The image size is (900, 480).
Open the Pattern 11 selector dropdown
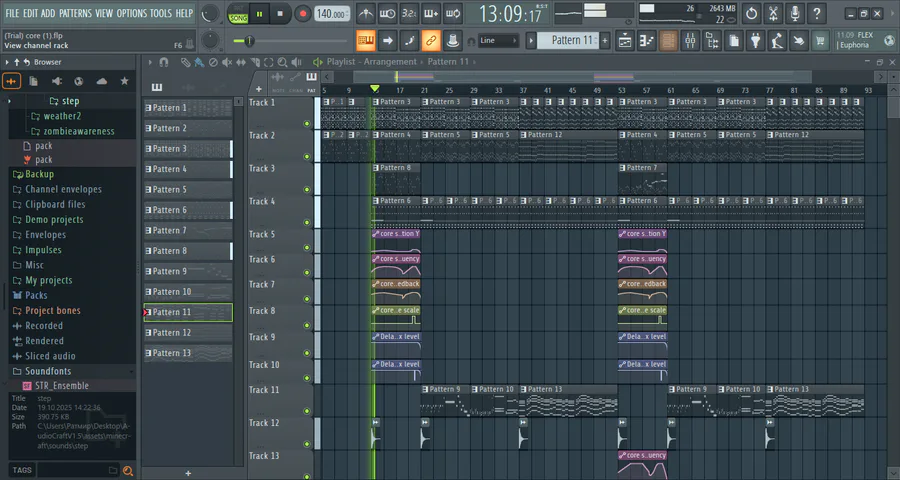tap(568, 40)
